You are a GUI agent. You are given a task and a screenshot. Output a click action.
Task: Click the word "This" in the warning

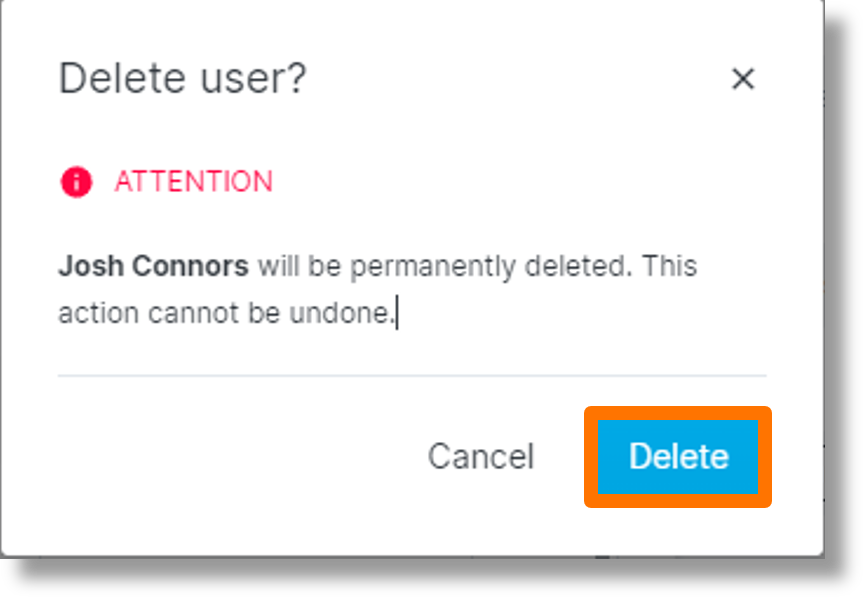coord(669,267)
